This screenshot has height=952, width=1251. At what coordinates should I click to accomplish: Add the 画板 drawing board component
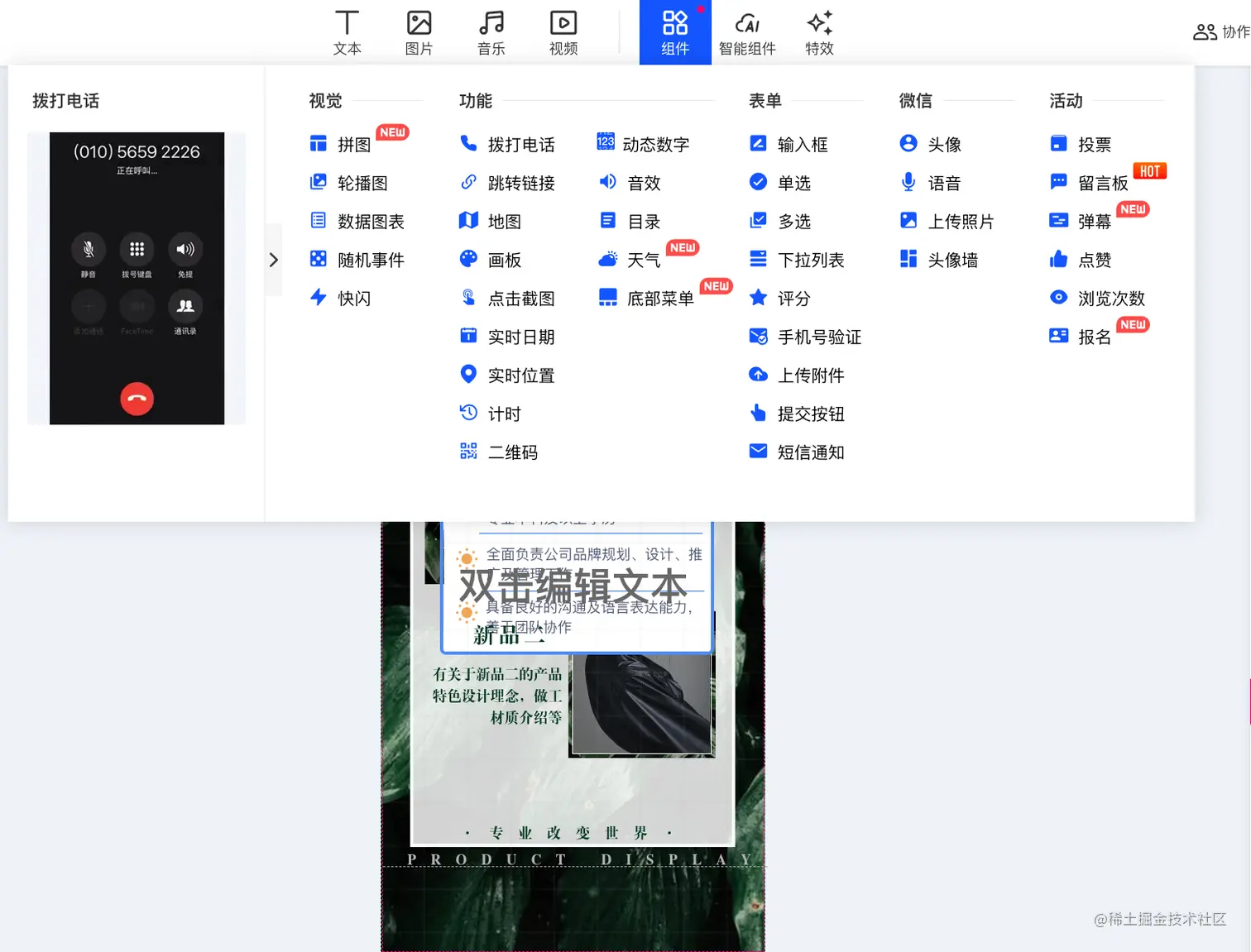click(490, 260)
